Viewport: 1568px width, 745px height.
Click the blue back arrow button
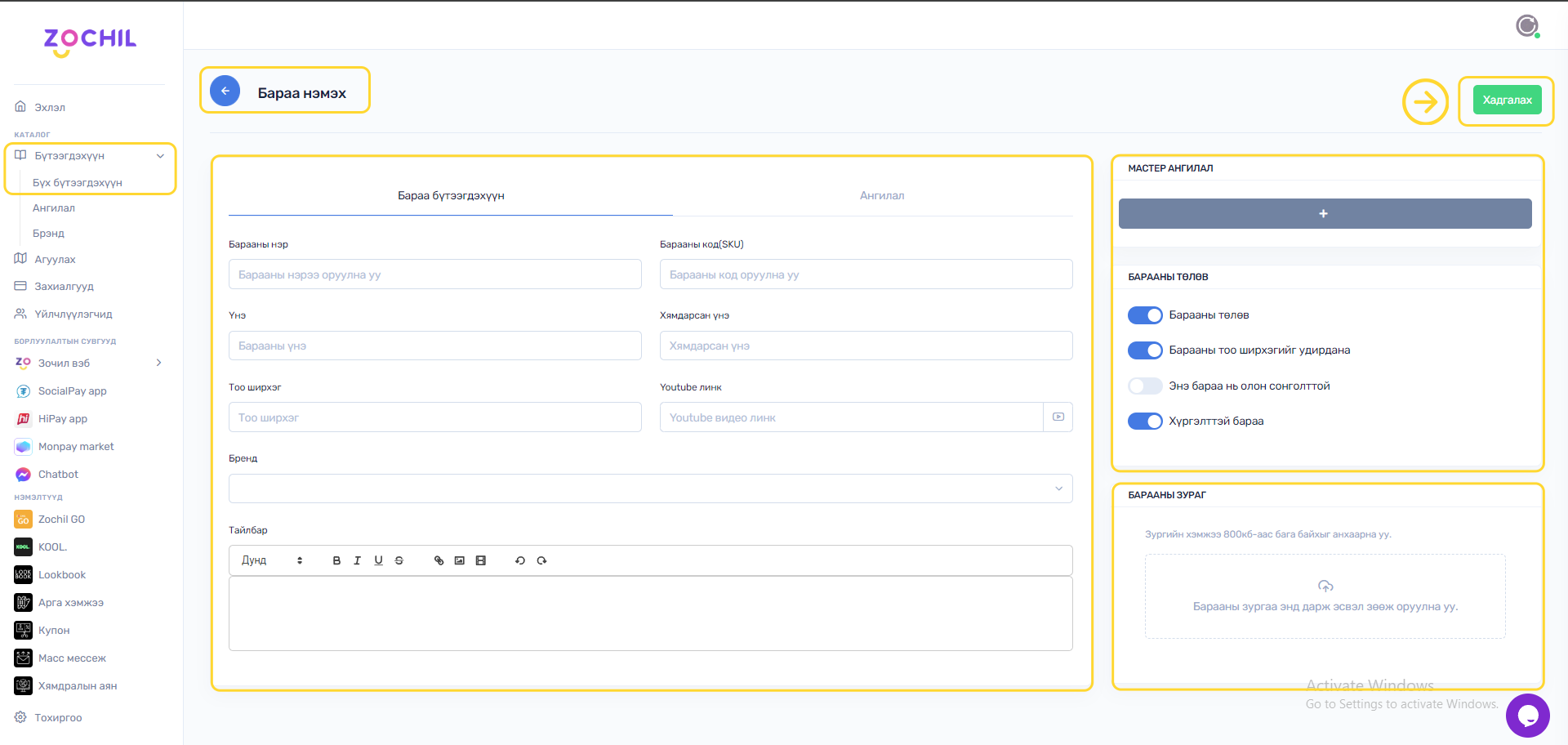click(x=225, y=91)
